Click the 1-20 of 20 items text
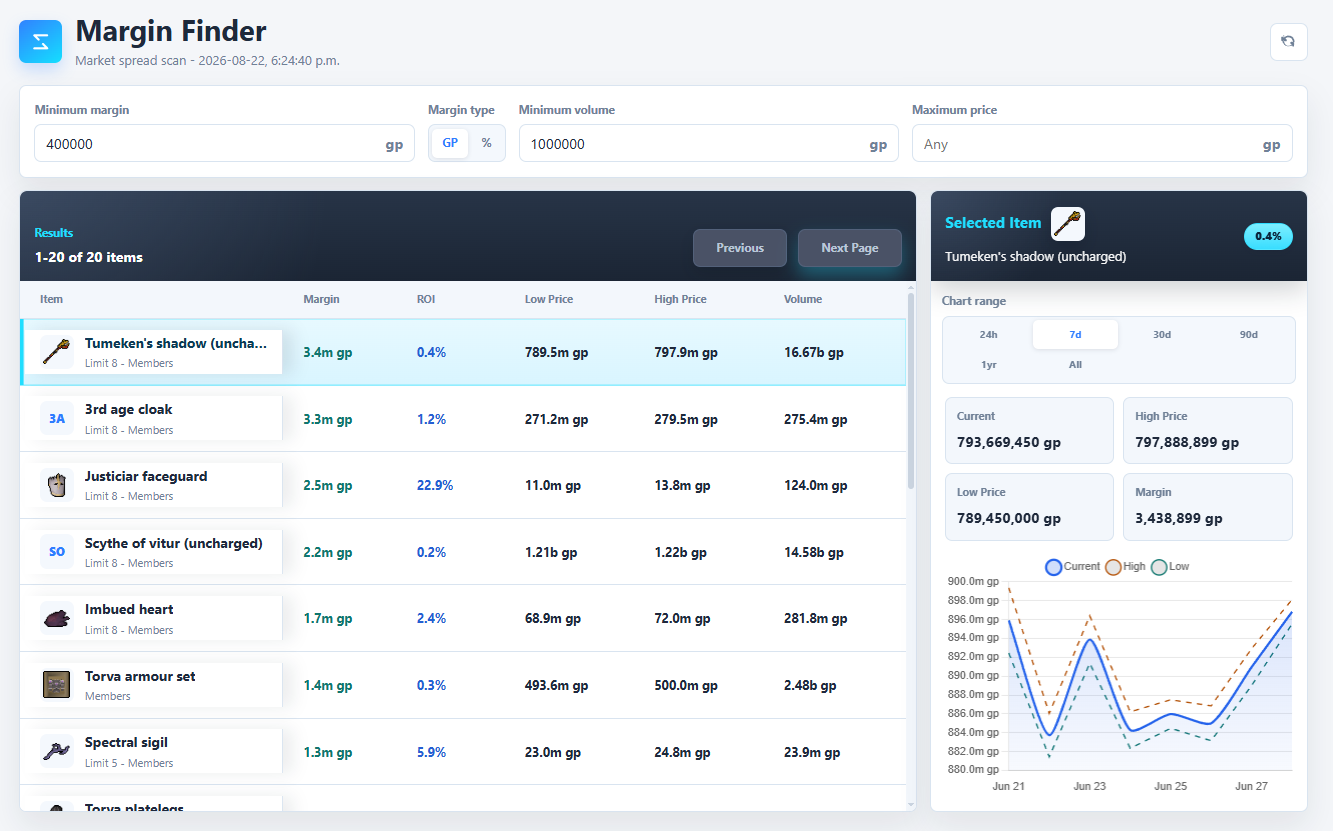Screen dimensions: 1333x831 [x=89, y=257]
